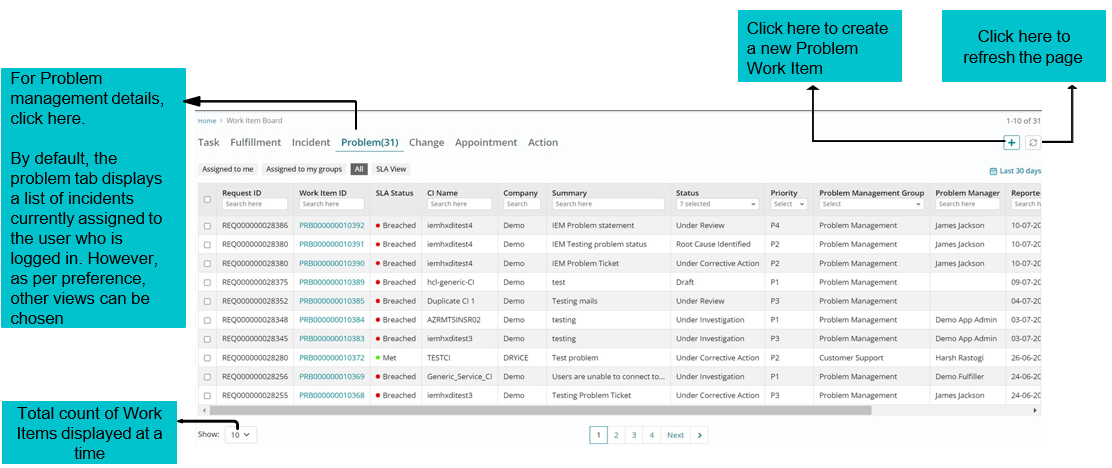Open the Status '7 selected' dropdown
Image resolution: width=1112 pixels, height=468 pixels.
click(x=717, y=204)
